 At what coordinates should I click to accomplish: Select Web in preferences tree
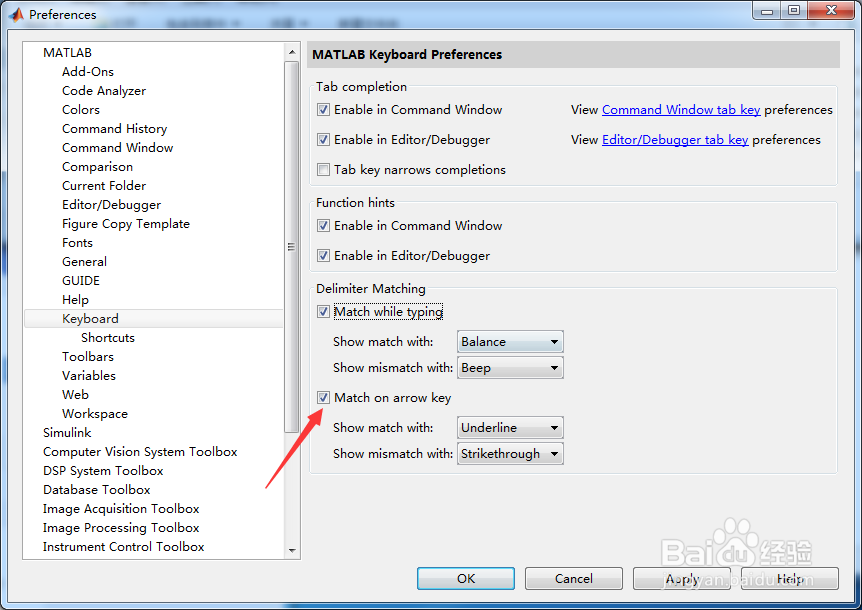click(75, 395)
